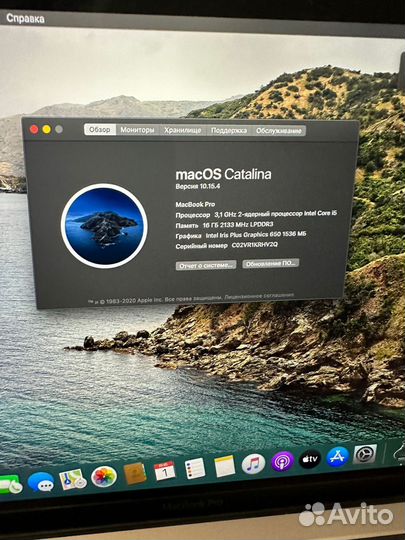Screen dimensions: 405x540
Task: Switch to the Мониторы tab
Action: pos(137,130)
